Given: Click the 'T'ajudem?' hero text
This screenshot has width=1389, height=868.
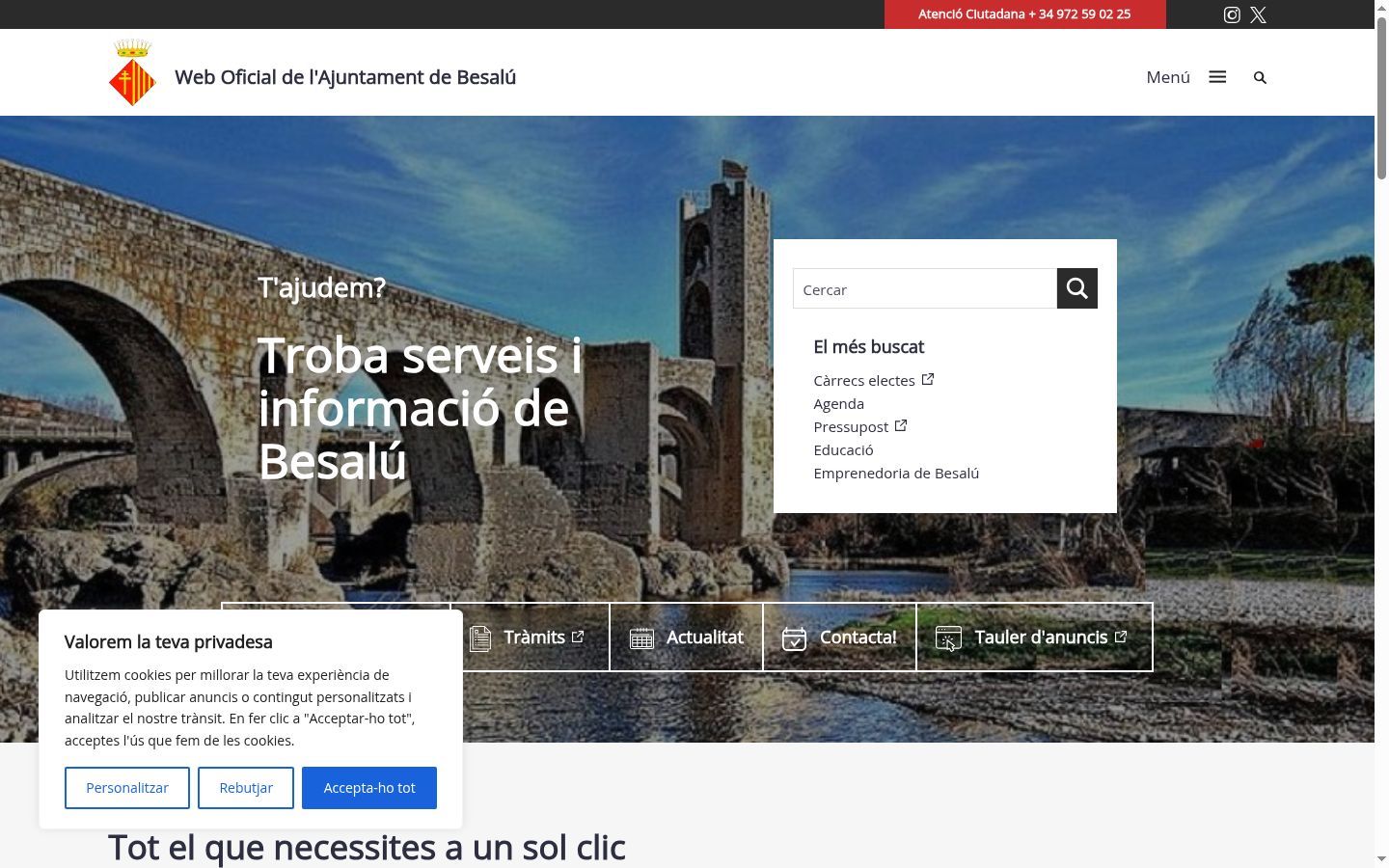Looking at the screenshot, I should pyautogui.click(x=322, y=287).
